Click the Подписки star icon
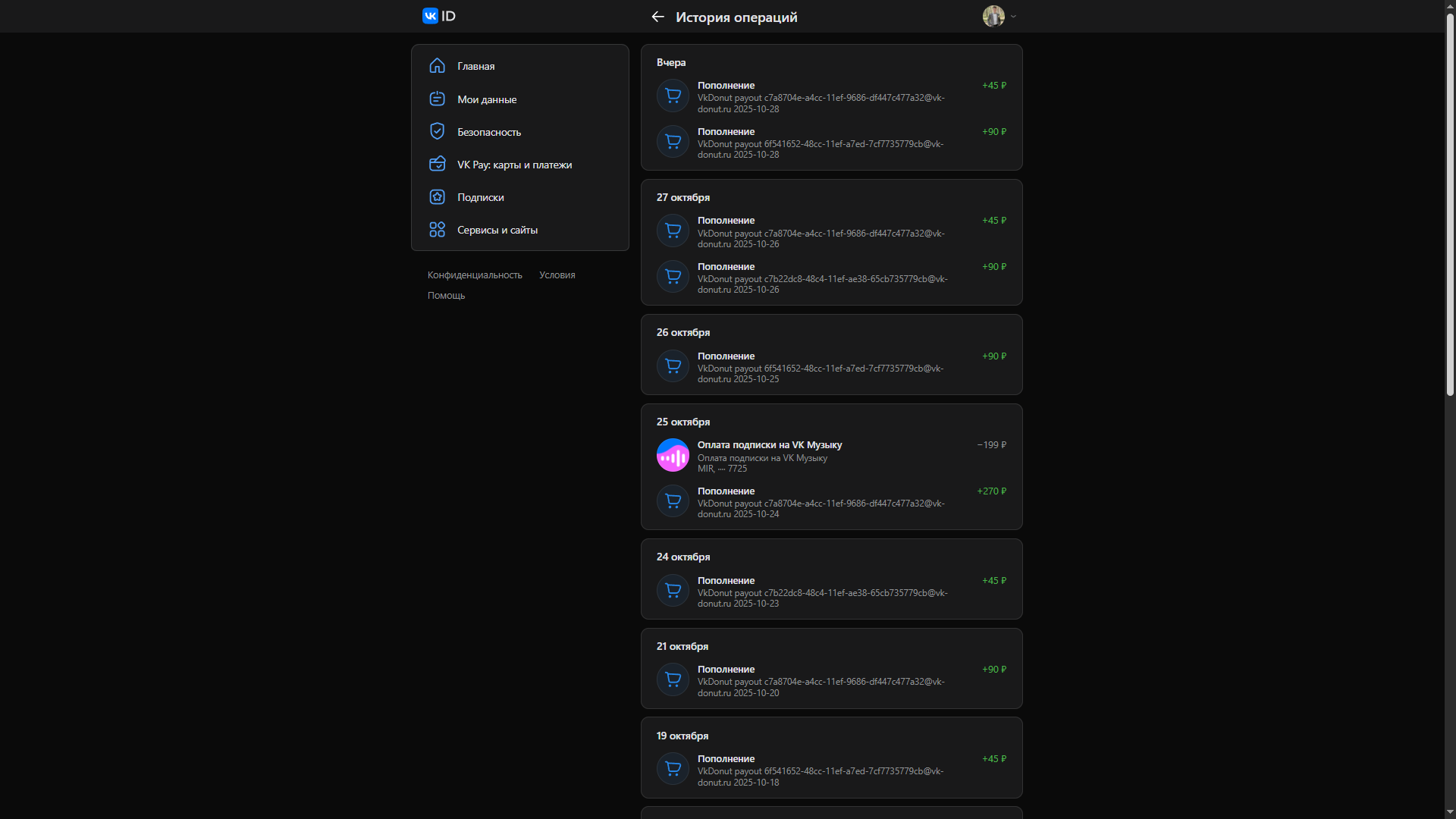Image resolution: width=1456 pixels, height=819 pixels. click(x=437, y=197)
